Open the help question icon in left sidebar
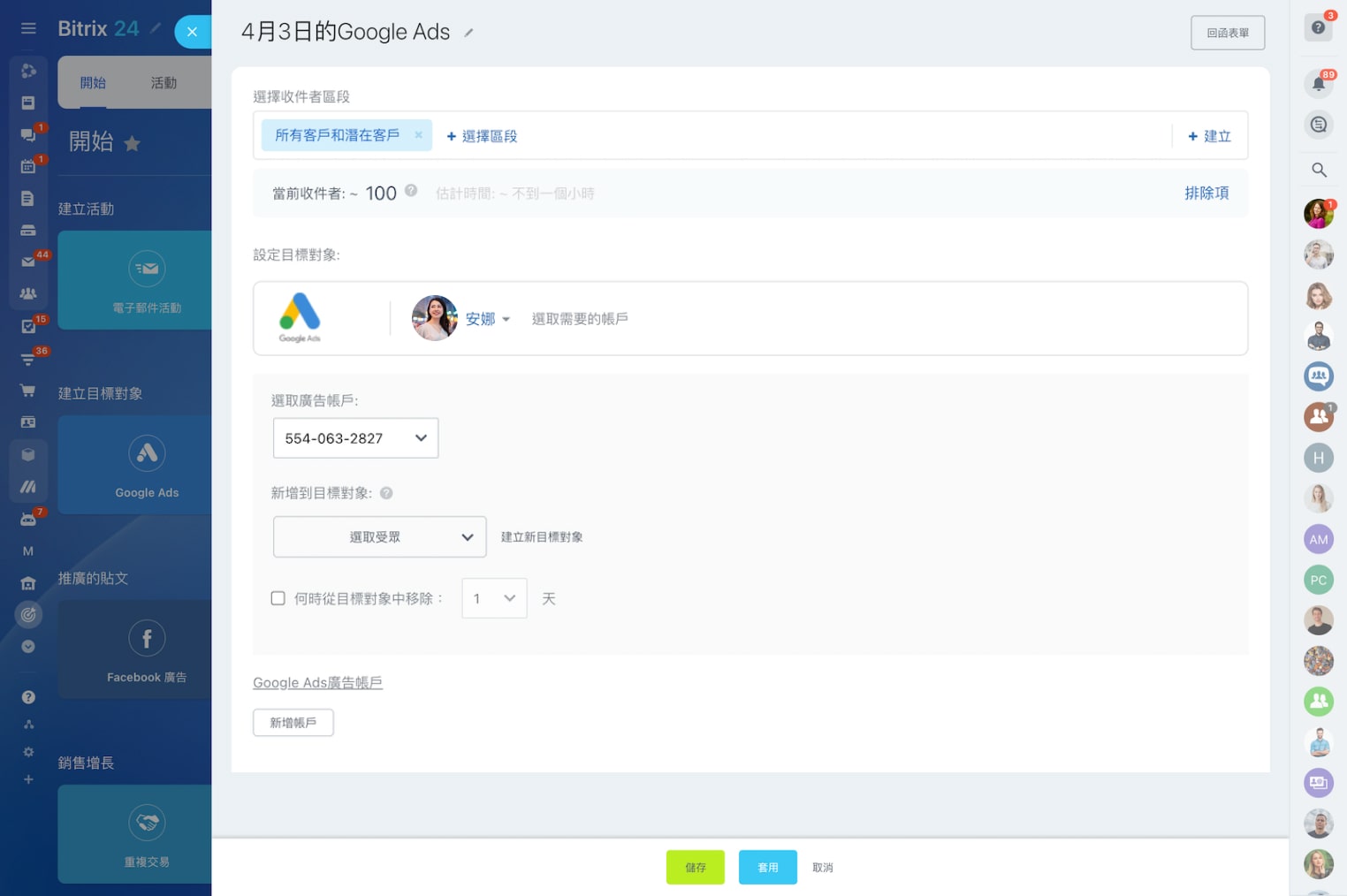The image size is (1347, 896). pos(28,697)
